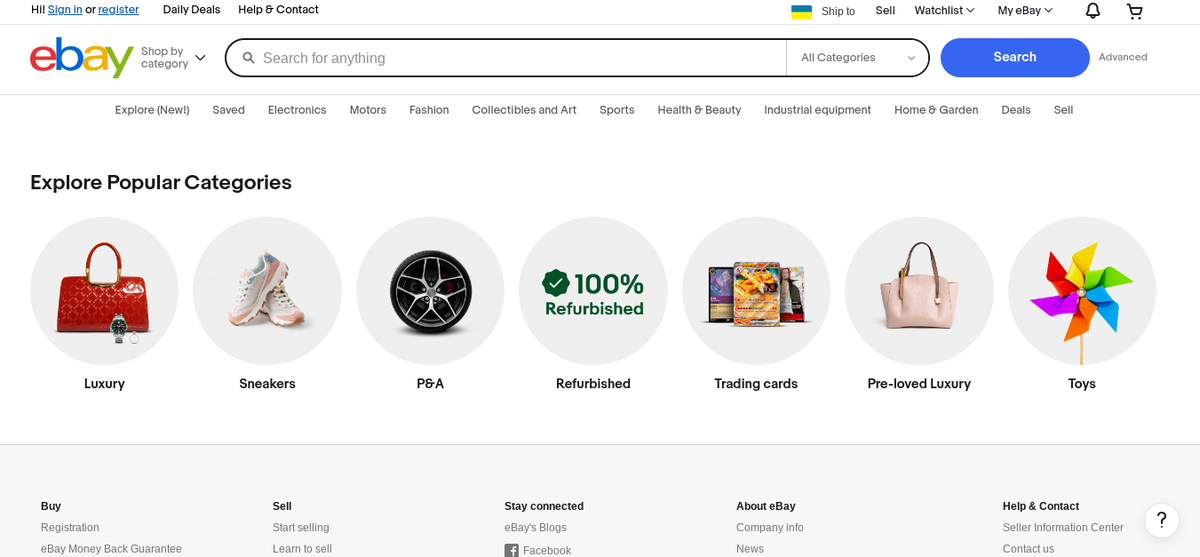Open the Pre-loved Luxury pink bag image
The height and width of the screenshot is (557, 1200).
919,291
